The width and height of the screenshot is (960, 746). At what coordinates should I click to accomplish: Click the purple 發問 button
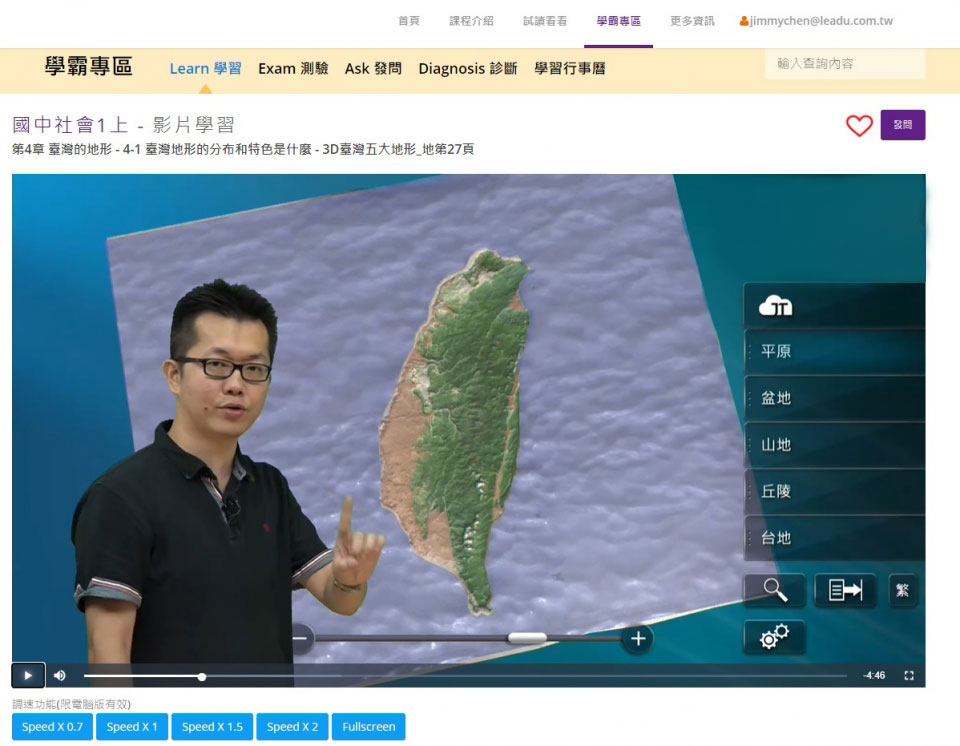coord(902,125)
